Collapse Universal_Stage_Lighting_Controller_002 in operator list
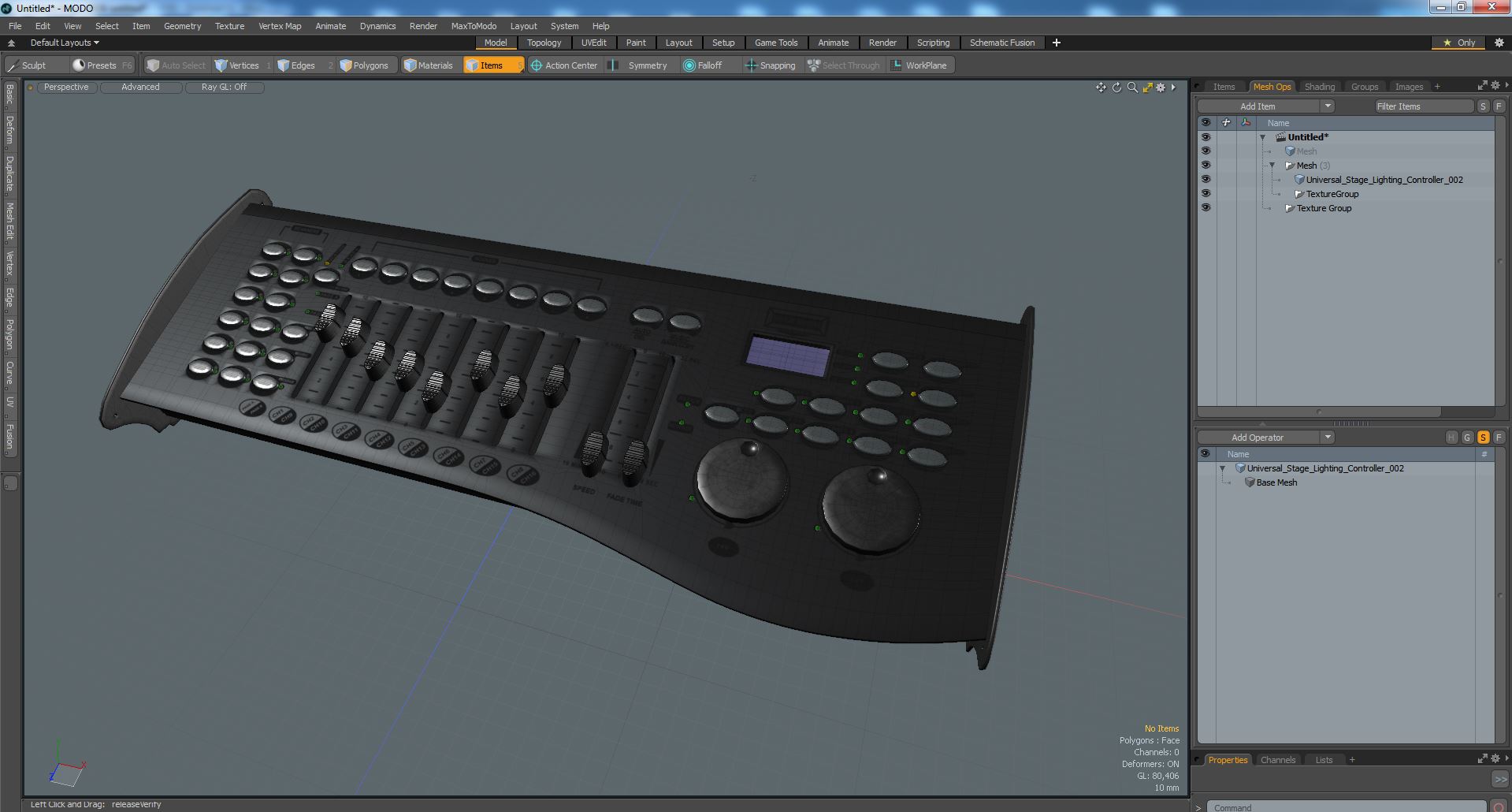Screen dimensions: 1512x812 [1223, 468]
